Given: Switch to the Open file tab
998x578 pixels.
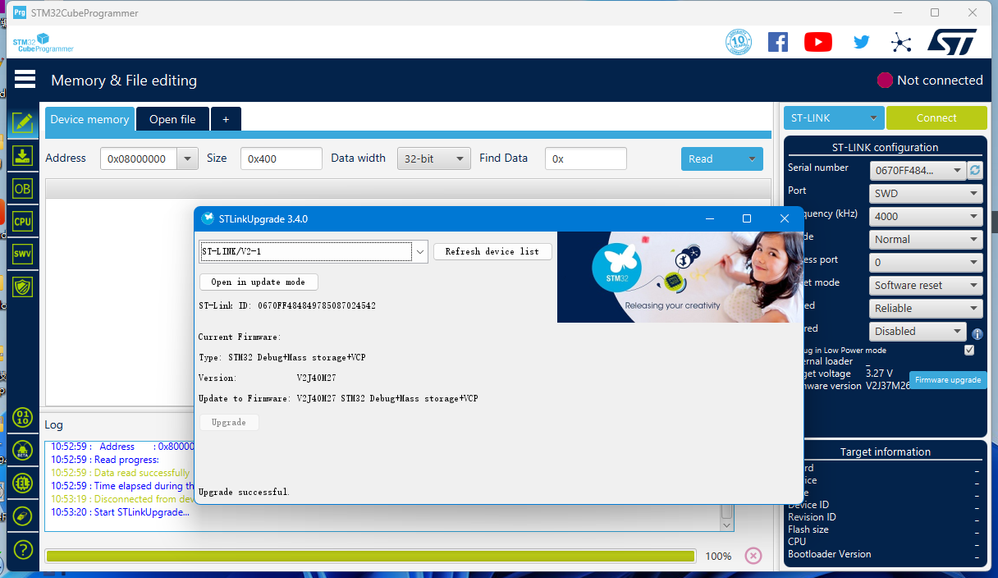Looking at the screenshot, I should tap(172, 119).
